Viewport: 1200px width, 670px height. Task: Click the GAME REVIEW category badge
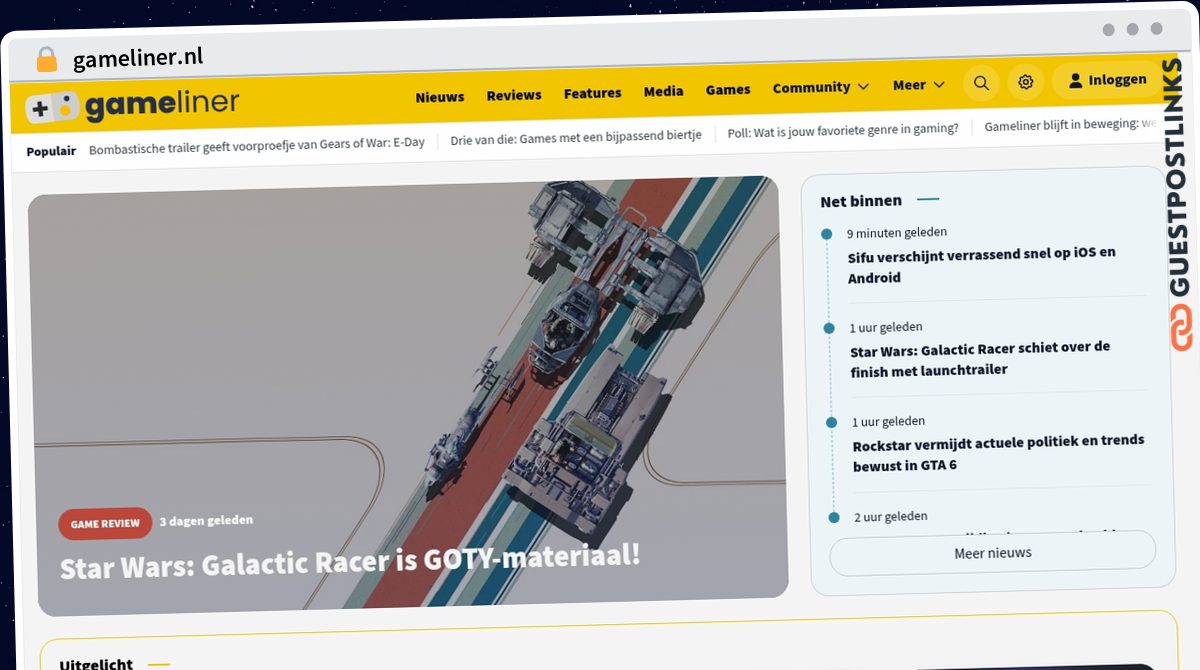pyautogui.click(x=105, y=524)
